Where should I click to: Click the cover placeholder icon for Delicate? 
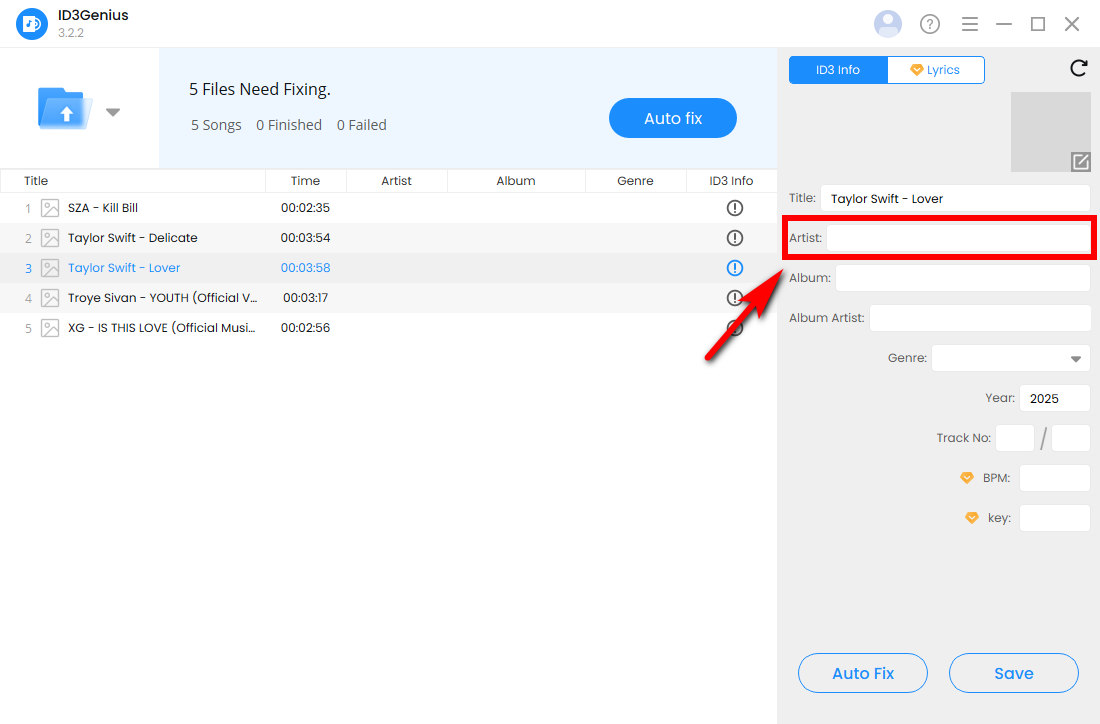[50, 238]
